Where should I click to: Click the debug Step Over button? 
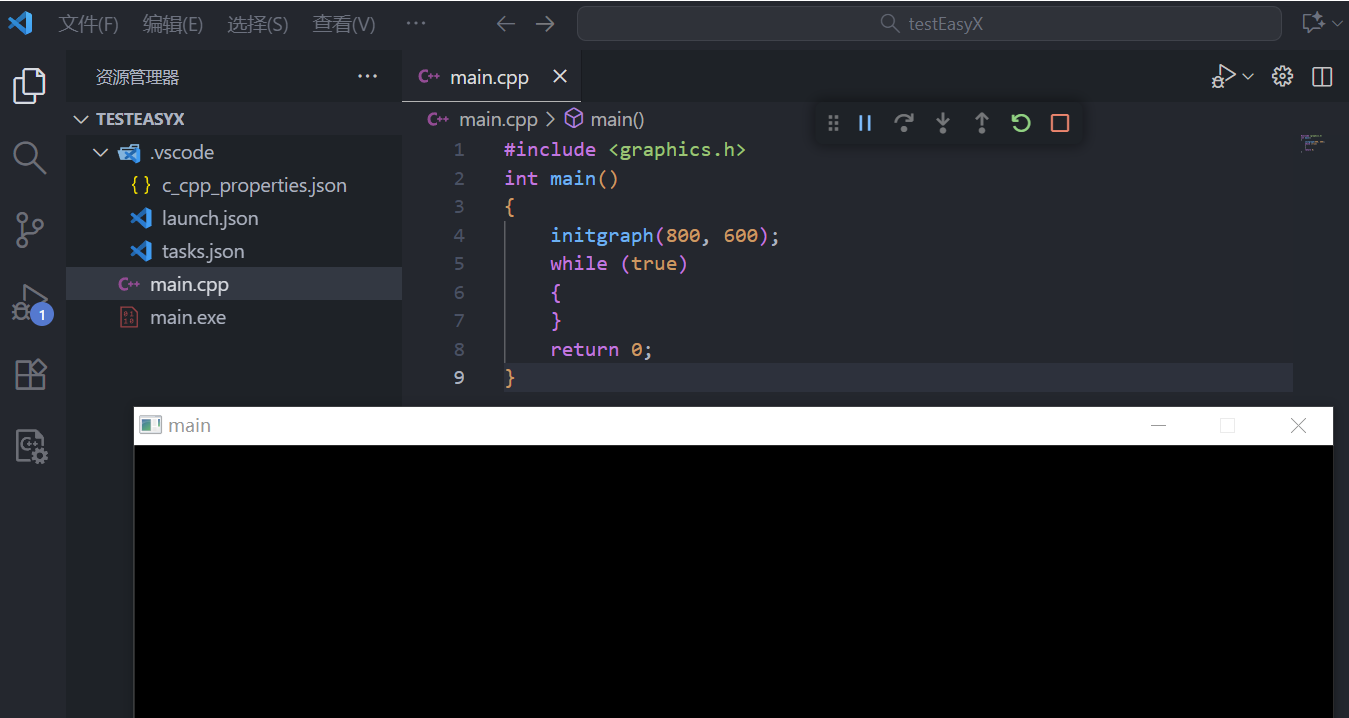point(904,123)
